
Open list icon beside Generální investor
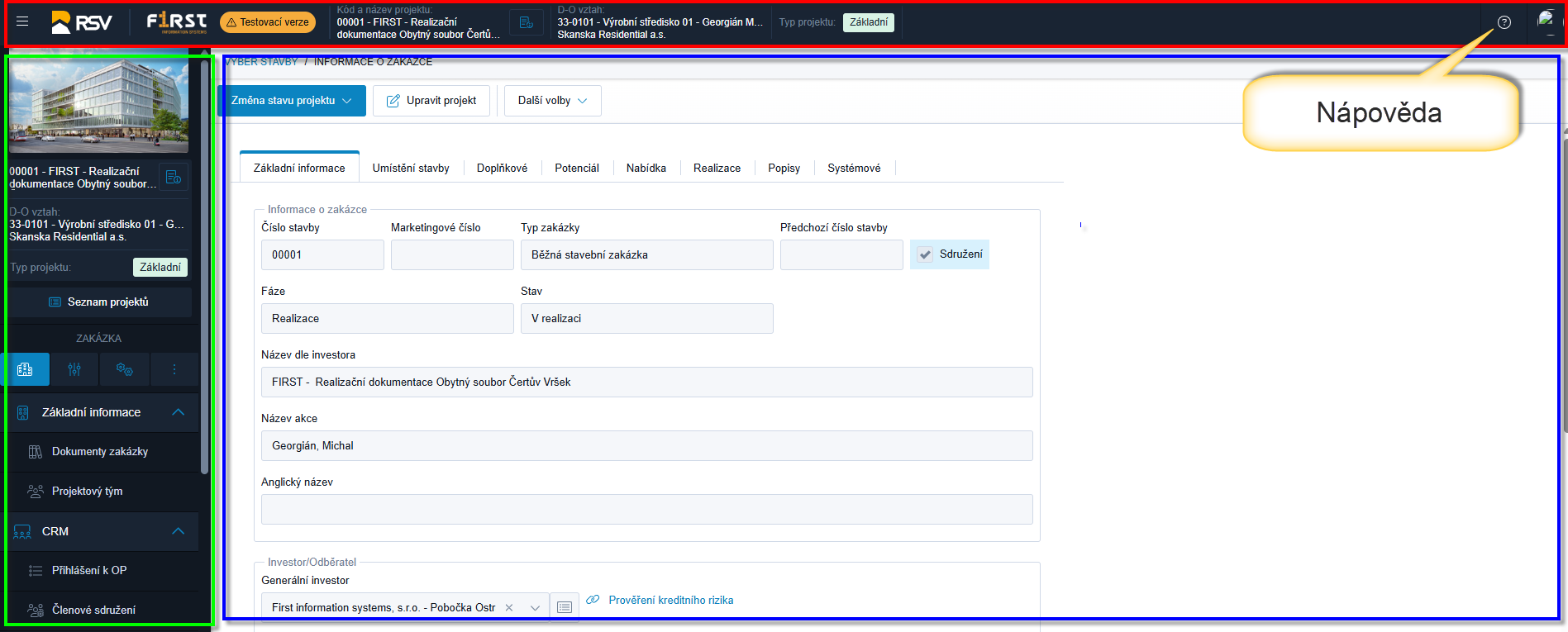click(x=565, y=607)
